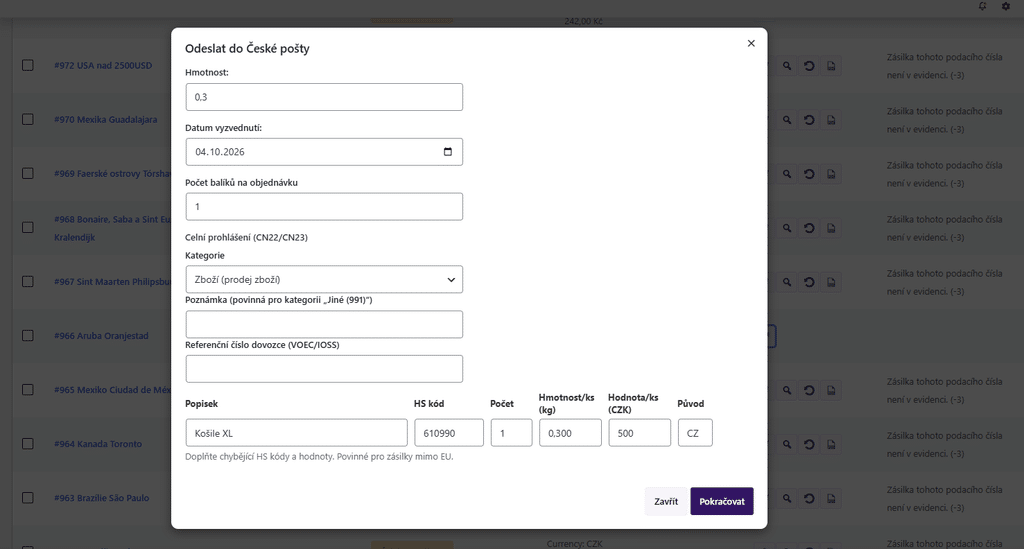Open order link #966 Aruba Oranjestad
The width and height of the screenshot is (1024, 549).
point(101,336)
